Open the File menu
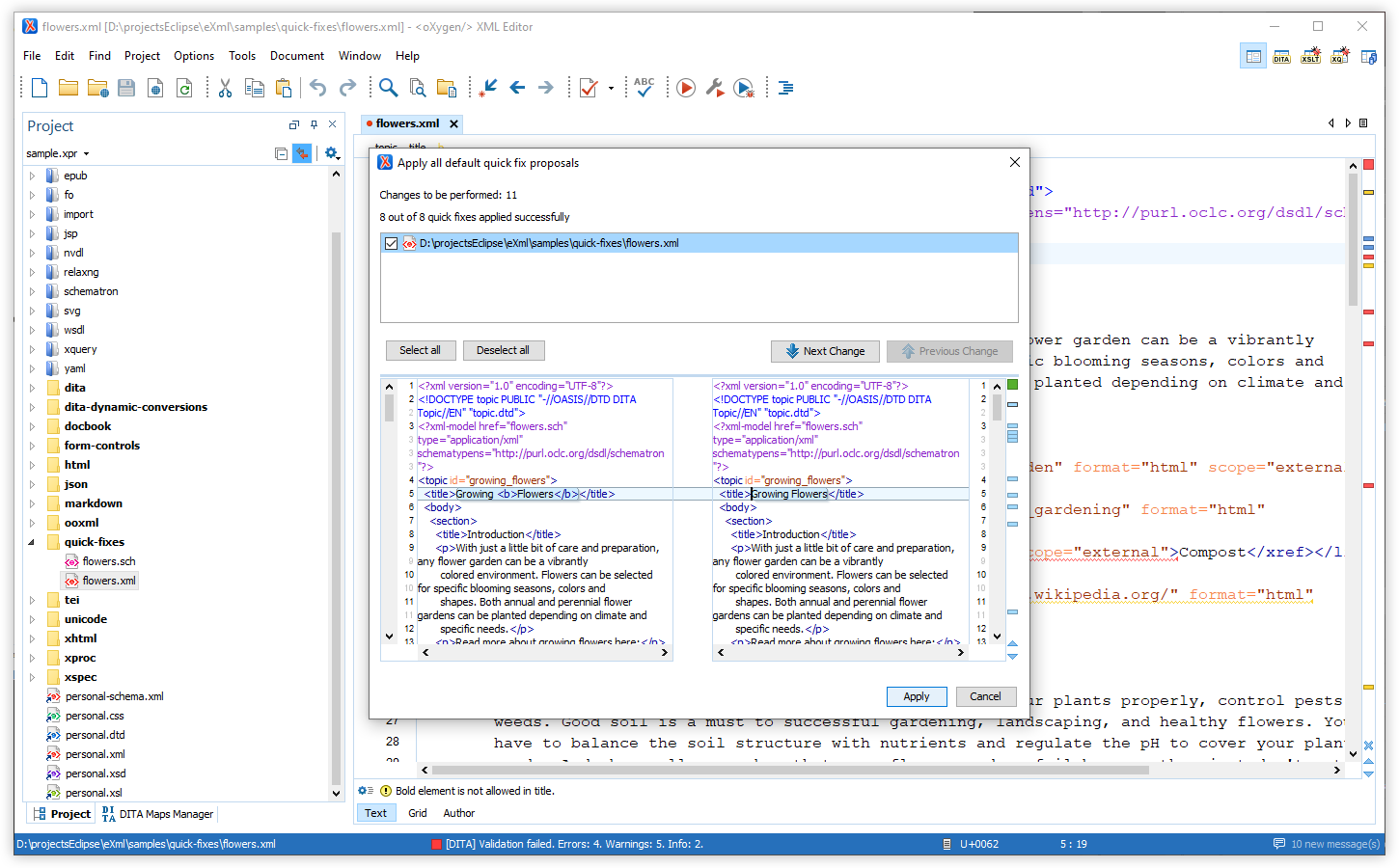 [32, 56]
